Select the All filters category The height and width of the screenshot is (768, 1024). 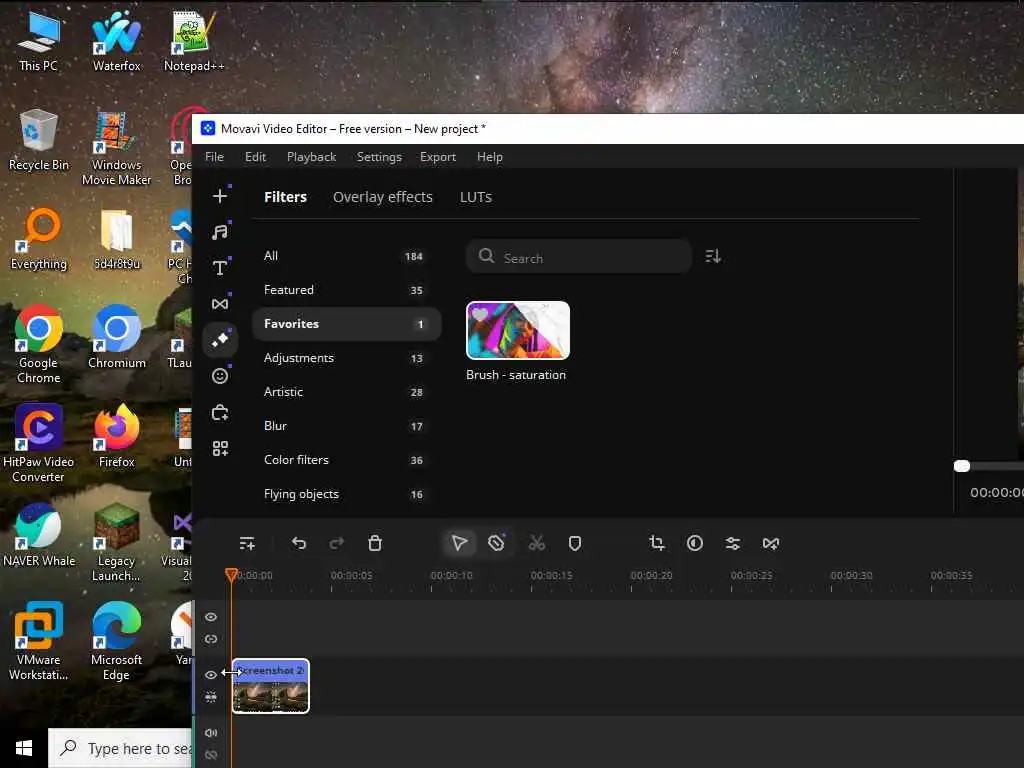[346, 256]
